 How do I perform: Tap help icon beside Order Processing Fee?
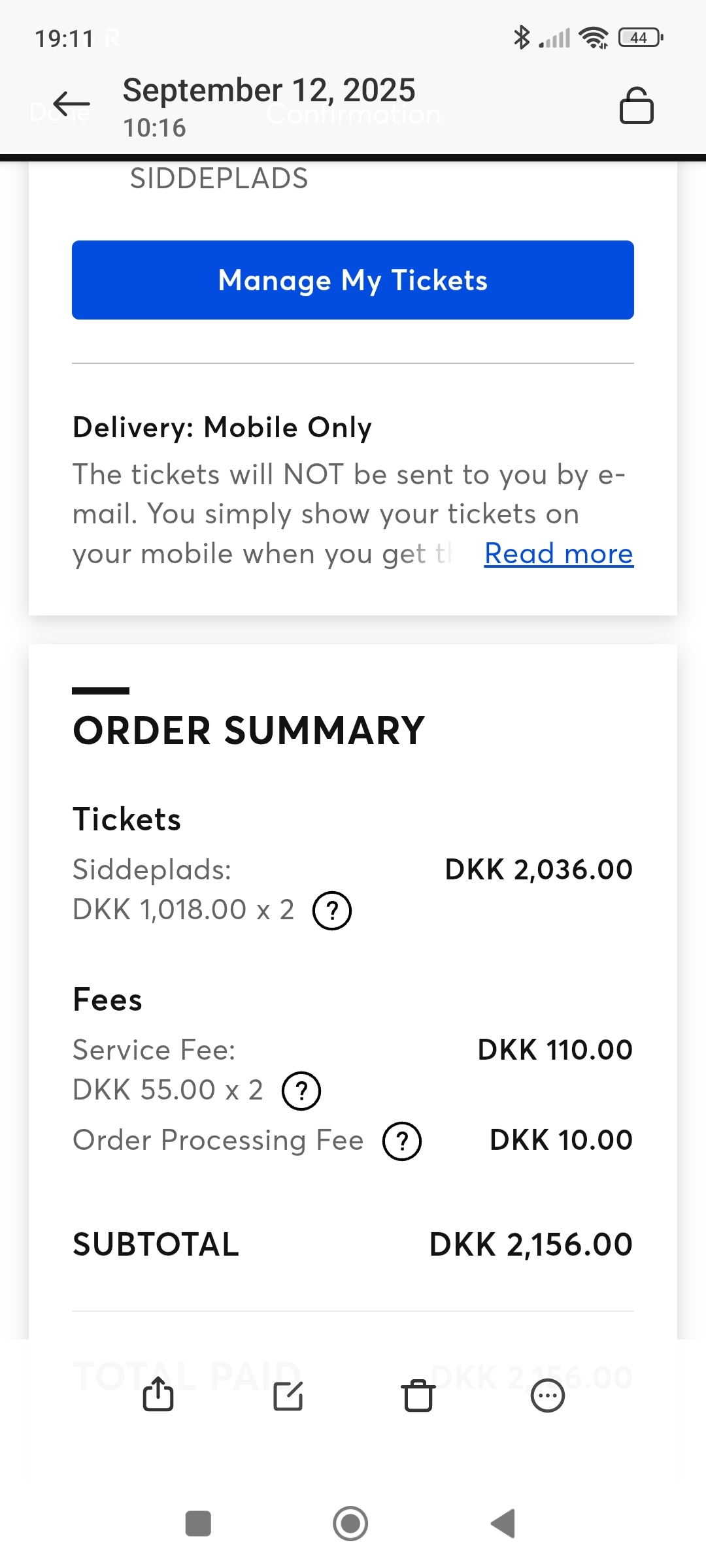coord(402,1141)
